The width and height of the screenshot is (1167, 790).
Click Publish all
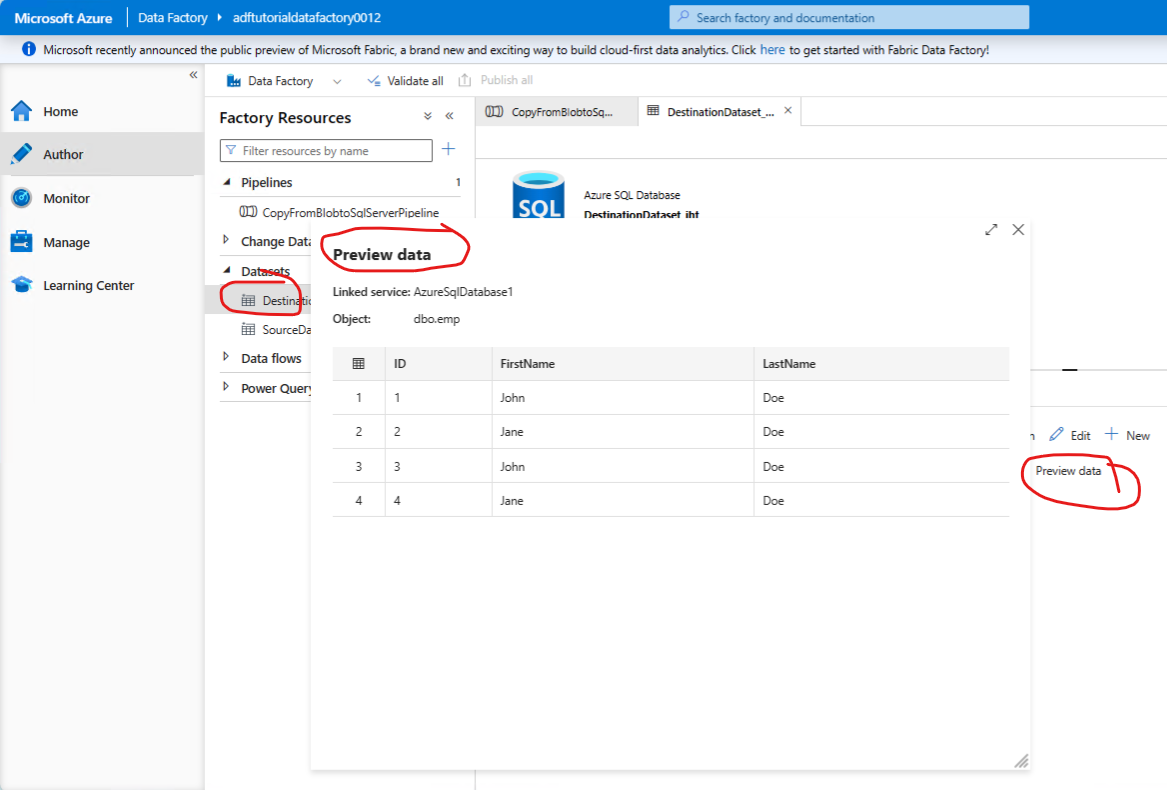point(496,80)
